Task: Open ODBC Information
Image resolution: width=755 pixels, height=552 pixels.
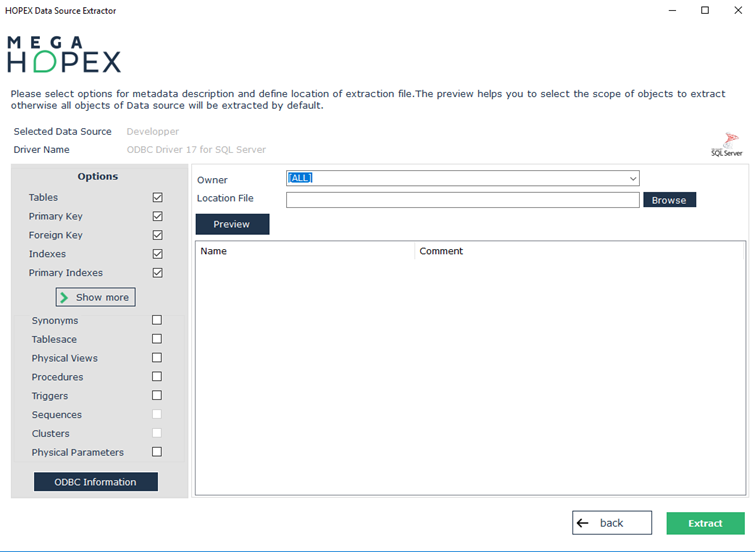Action: [x=96, y=482]
